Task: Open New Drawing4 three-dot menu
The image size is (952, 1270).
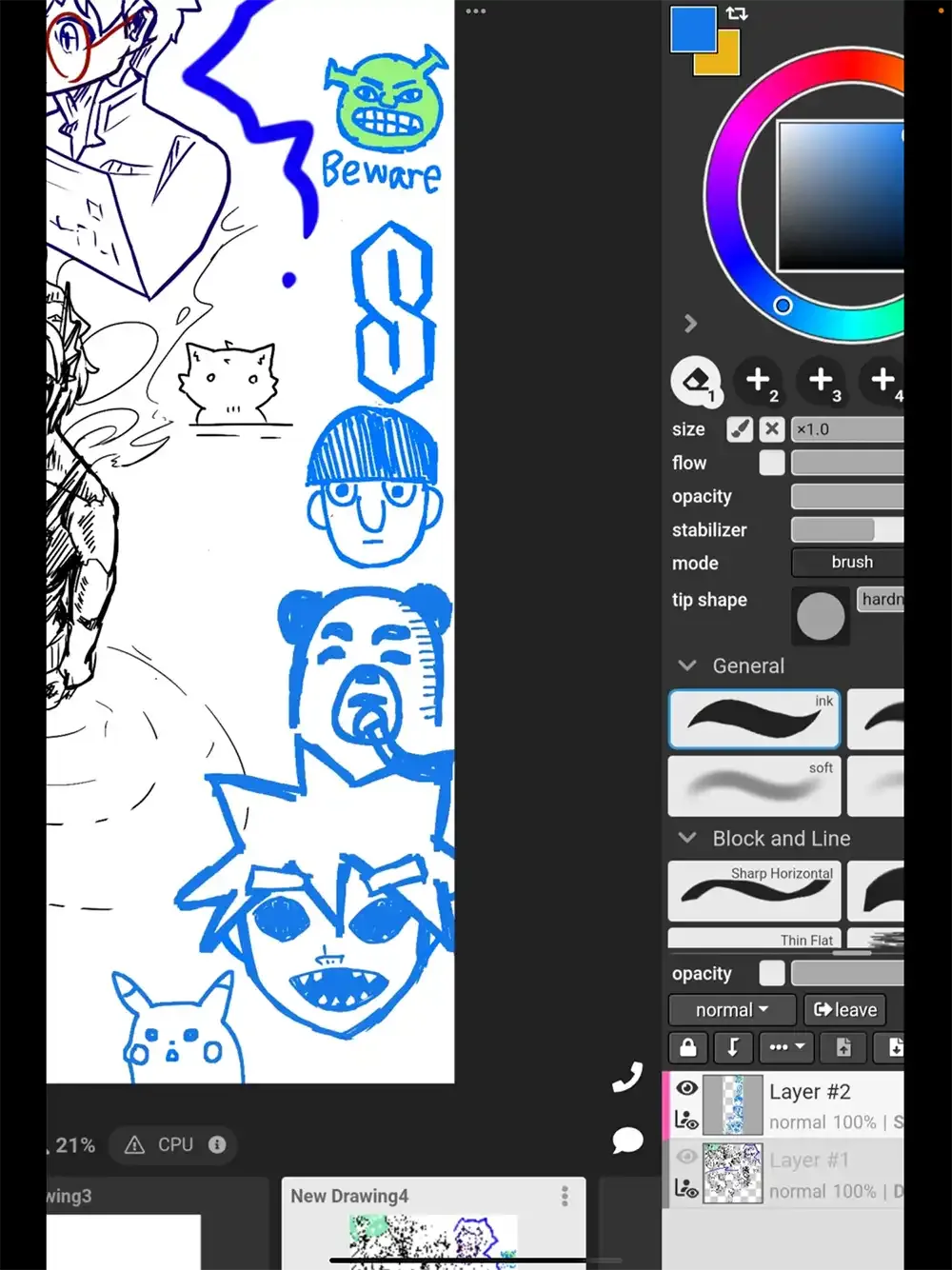Action: coord(565,1196)
